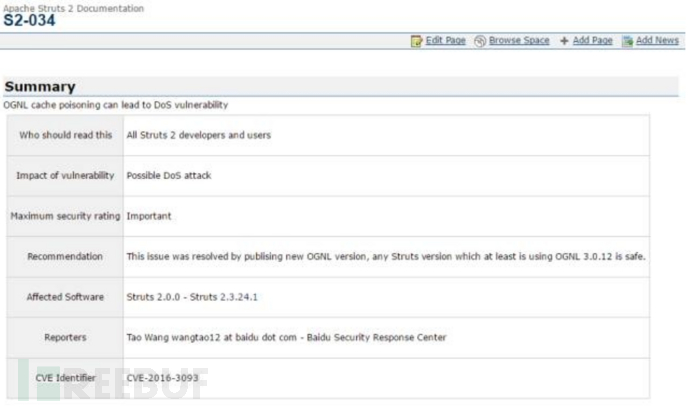Open the Browse Space link
The width and height of the screenshot is (690, 408).
519,40
